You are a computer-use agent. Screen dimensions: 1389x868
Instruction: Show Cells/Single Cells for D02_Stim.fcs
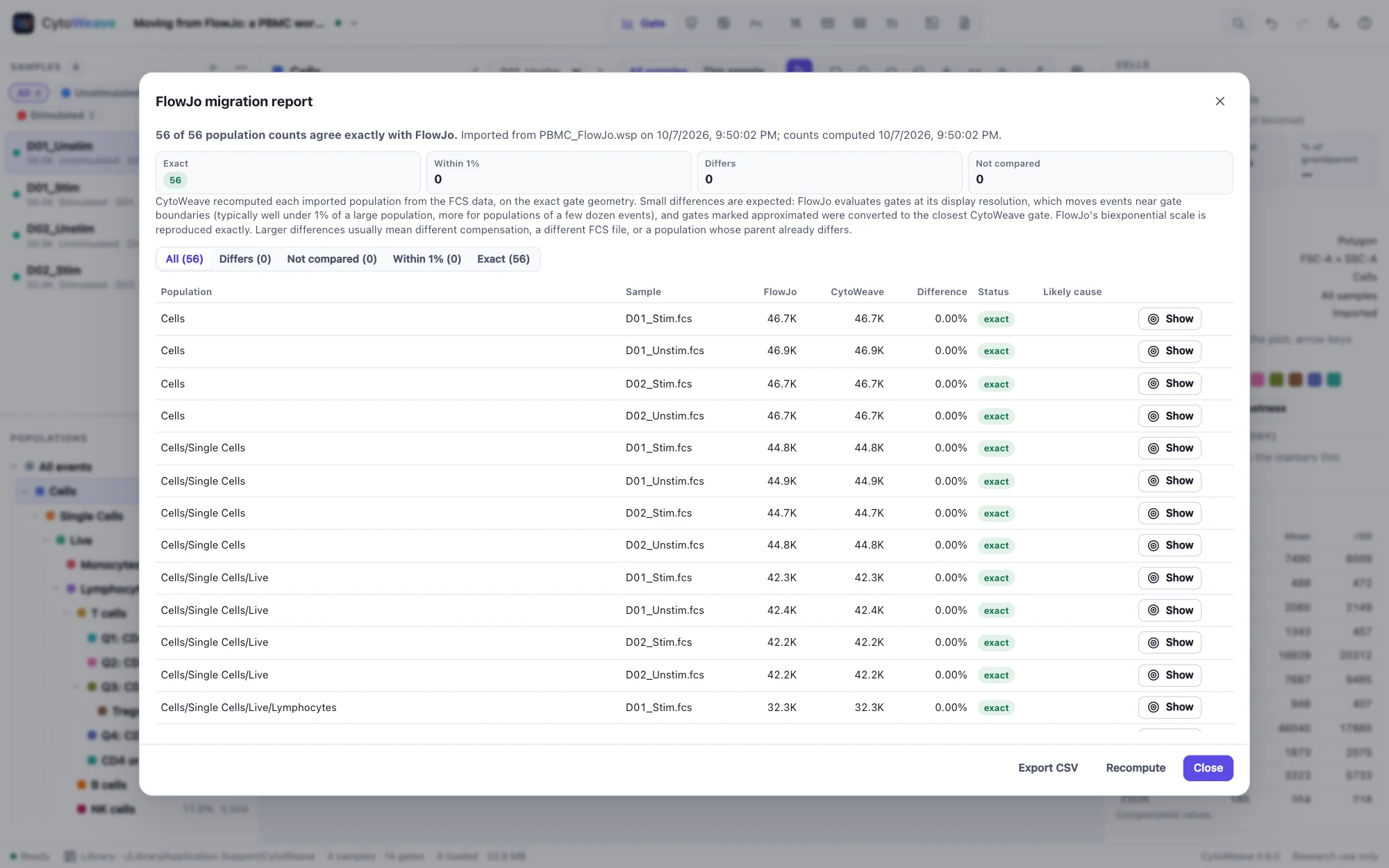pyautogui.click(x=1170, y=513)
